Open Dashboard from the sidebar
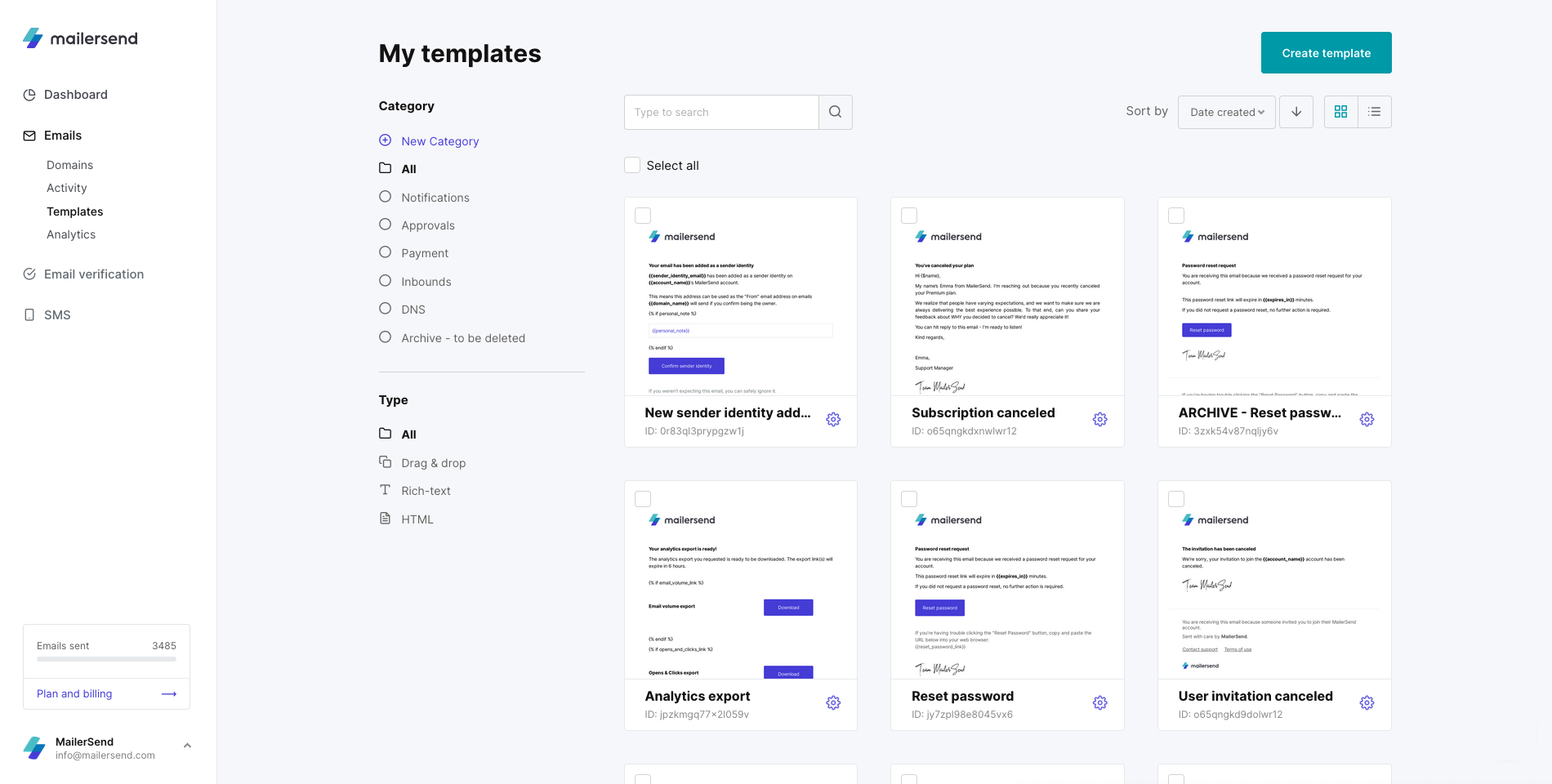Screen dimensions: 1552x784 pyautogui.click(x=76, y=95)
